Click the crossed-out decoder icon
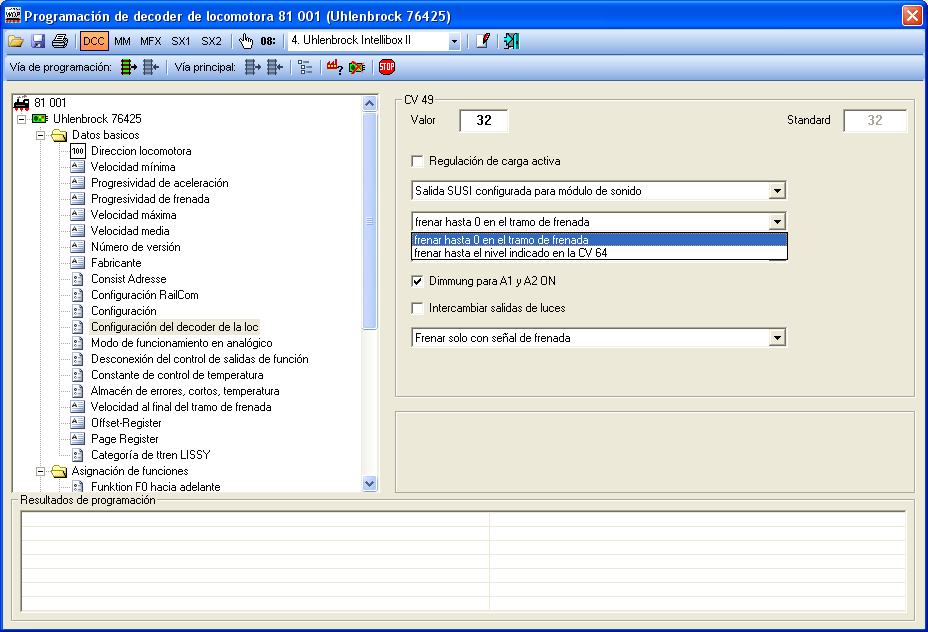The width and height of the screenshot is (928, 632). tap(357, 67)
